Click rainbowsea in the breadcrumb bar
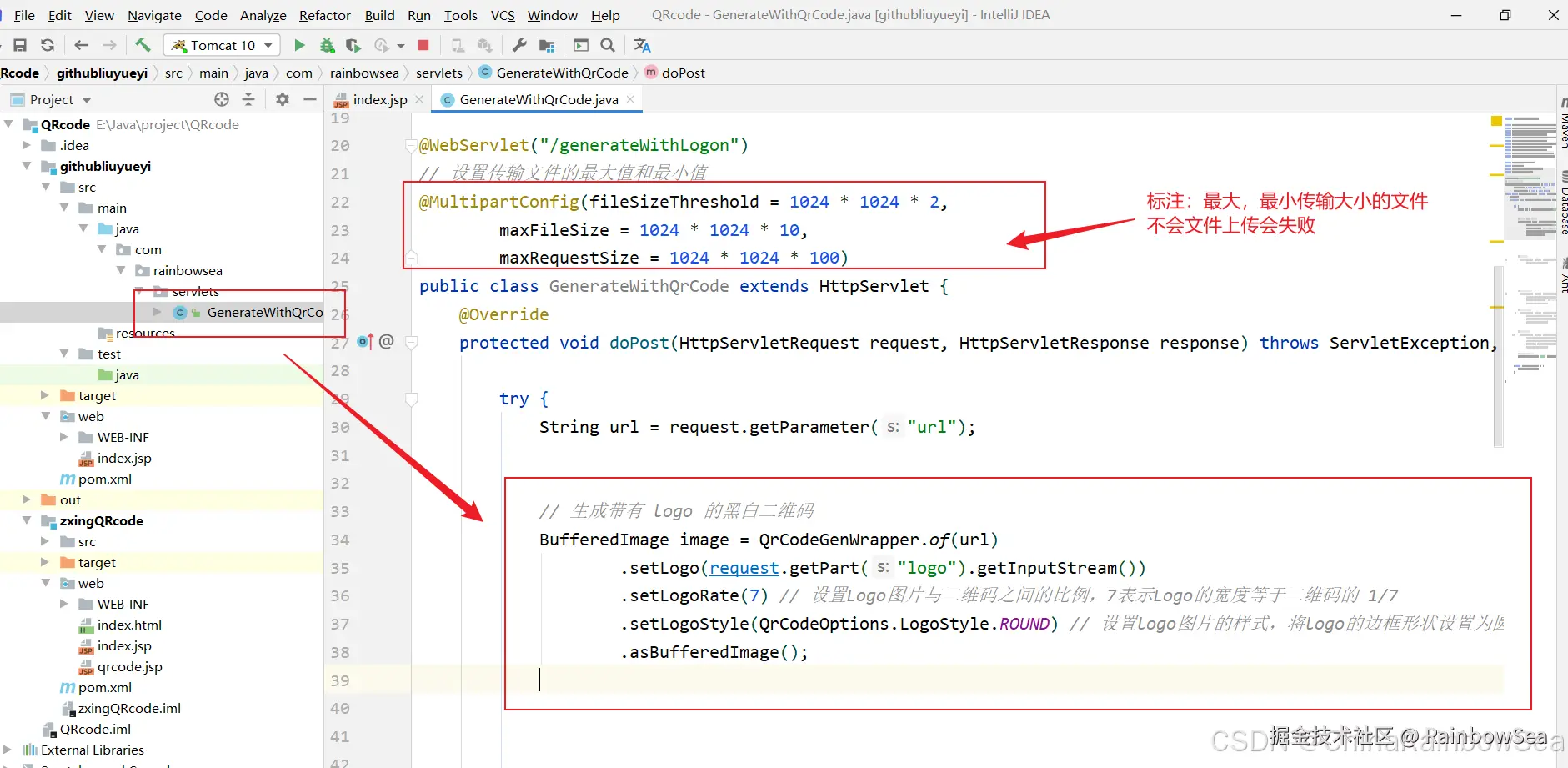Image resolution: width=1568 pixels, height=768 pixels. tap(364, 73)
